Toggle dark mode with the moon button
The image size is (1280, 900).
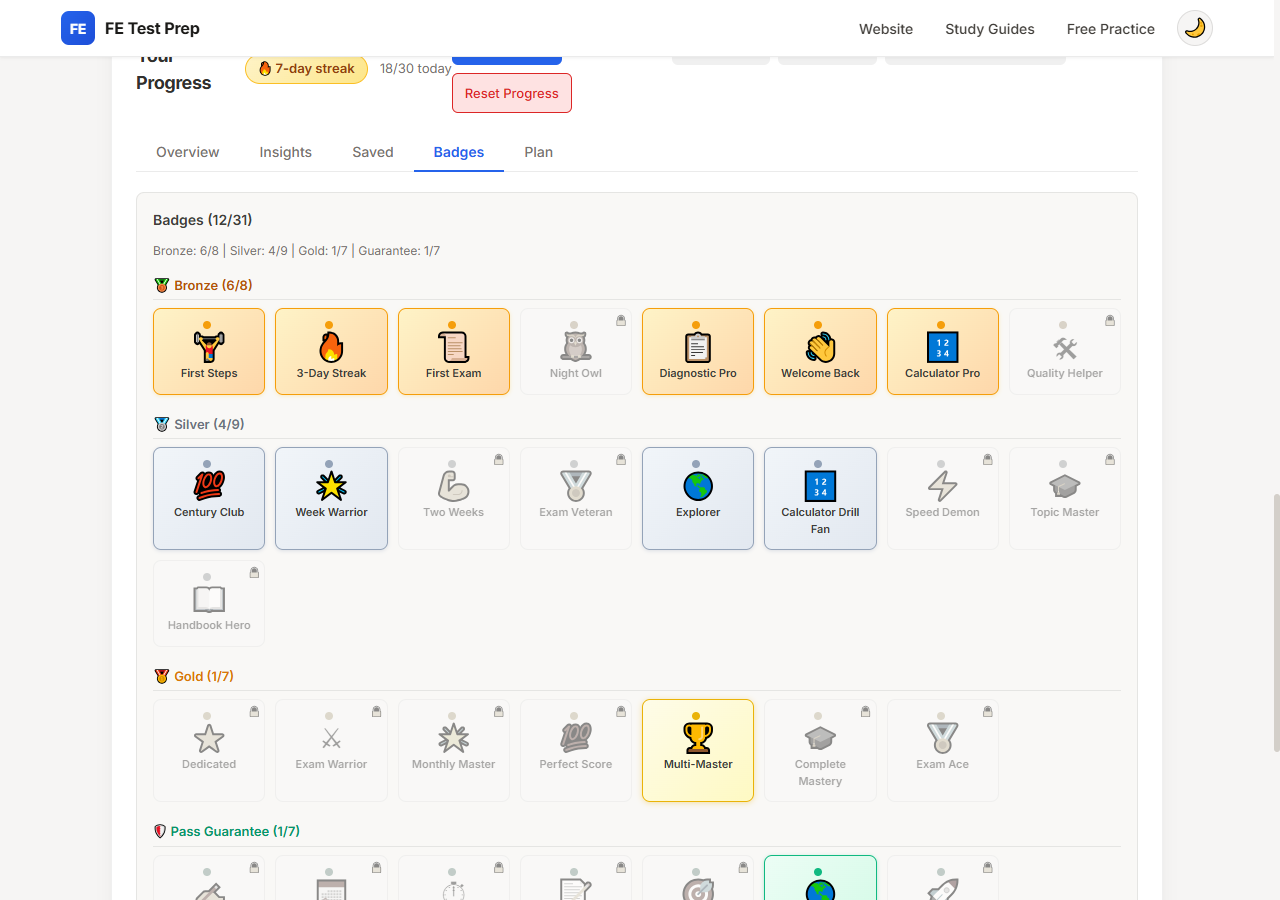[1195, 28]
